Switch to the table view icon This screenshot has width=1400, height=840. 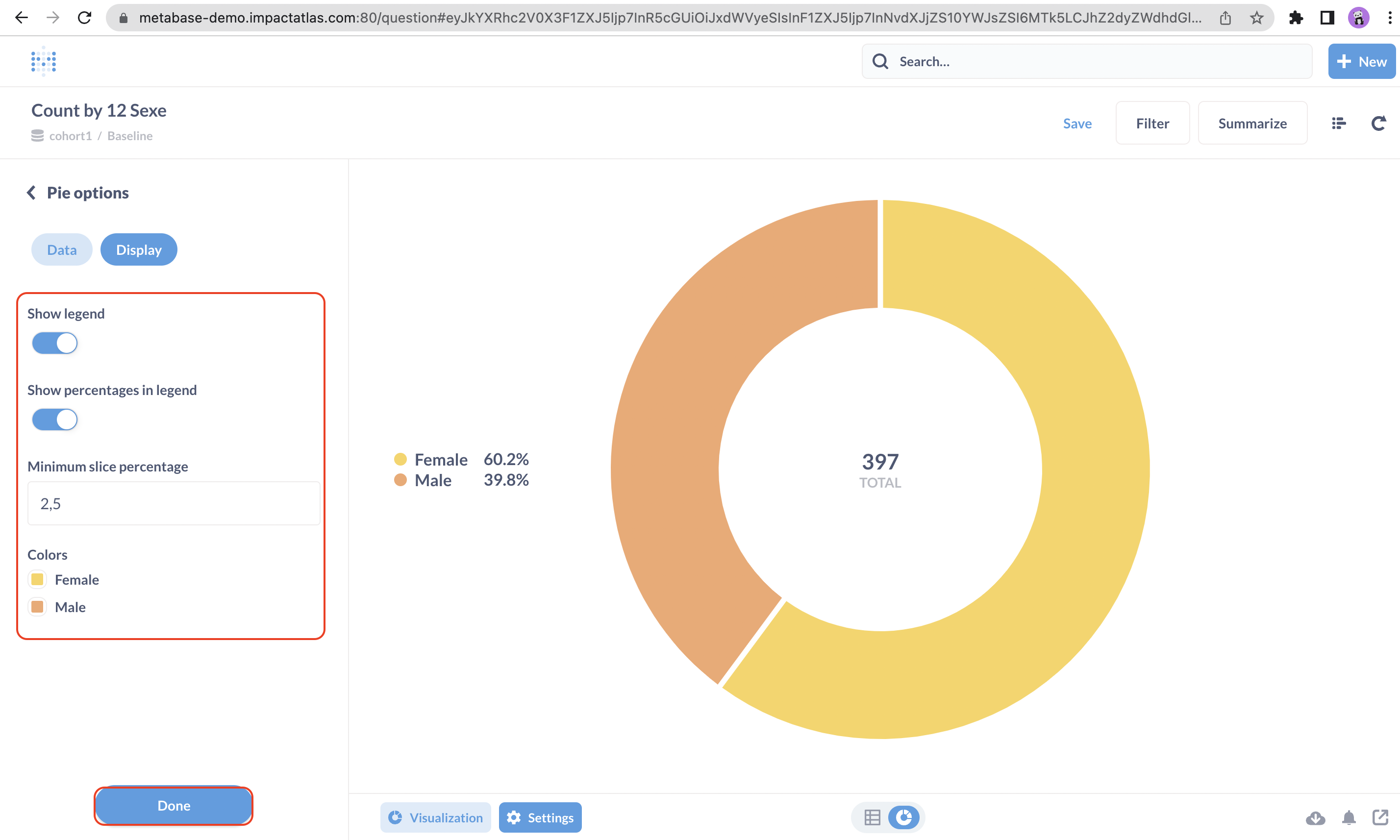(x=872, y=817)
